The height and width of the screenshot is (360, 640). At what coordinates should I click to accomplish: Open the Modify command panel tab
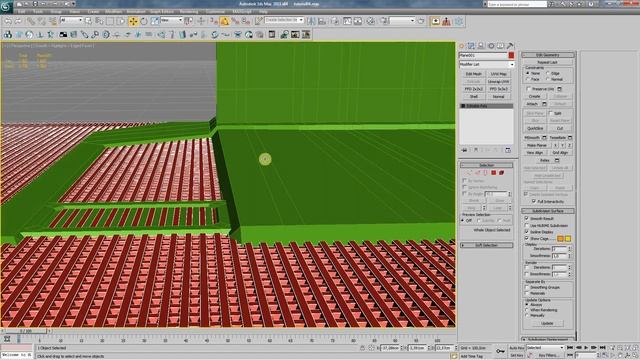click(x=471, y=46)
